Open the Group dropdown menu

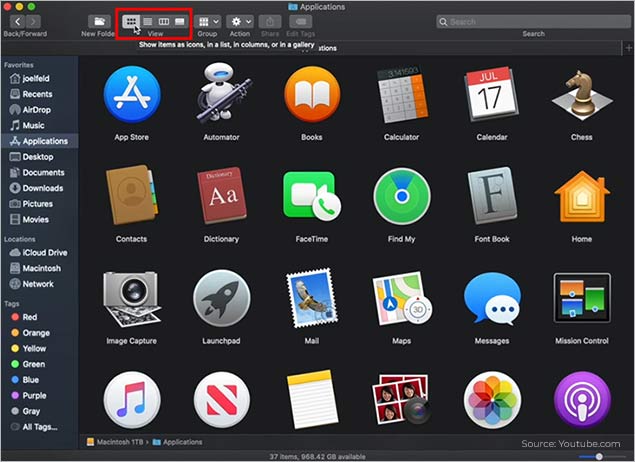pos(208,21)
